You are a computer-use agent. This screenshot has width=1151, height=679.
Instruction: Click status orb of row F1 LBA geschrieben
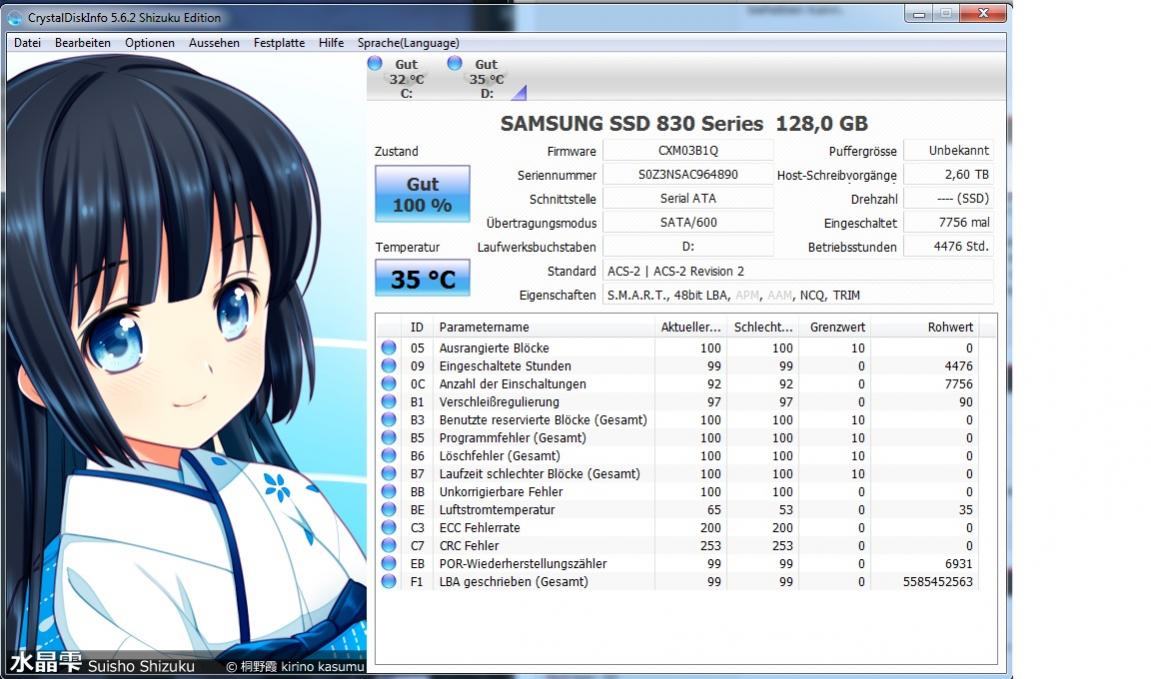coord(389,581)
